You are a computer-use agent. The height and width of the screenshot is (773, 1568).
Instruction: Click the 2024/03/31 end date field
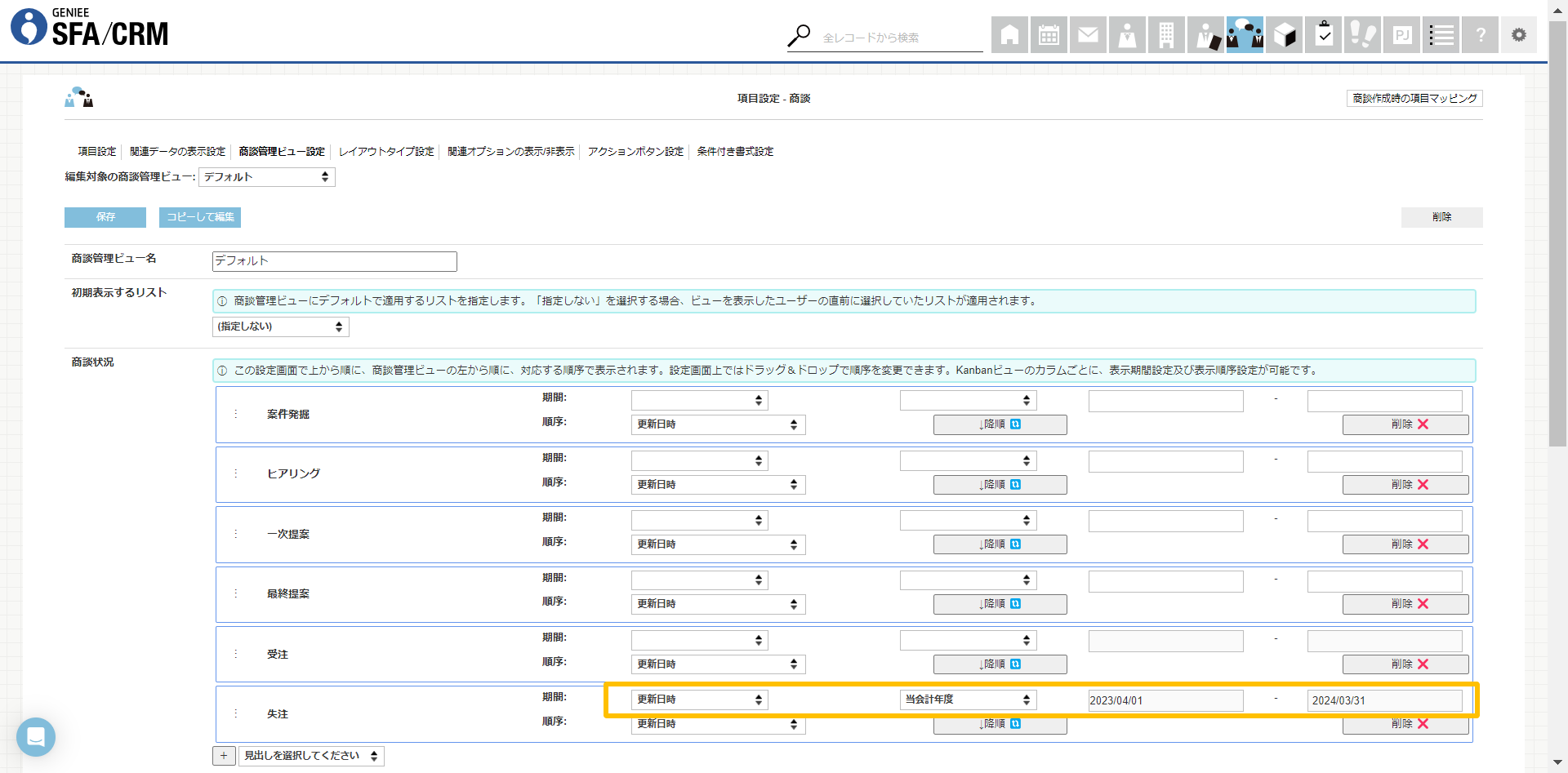point(1384,700)
